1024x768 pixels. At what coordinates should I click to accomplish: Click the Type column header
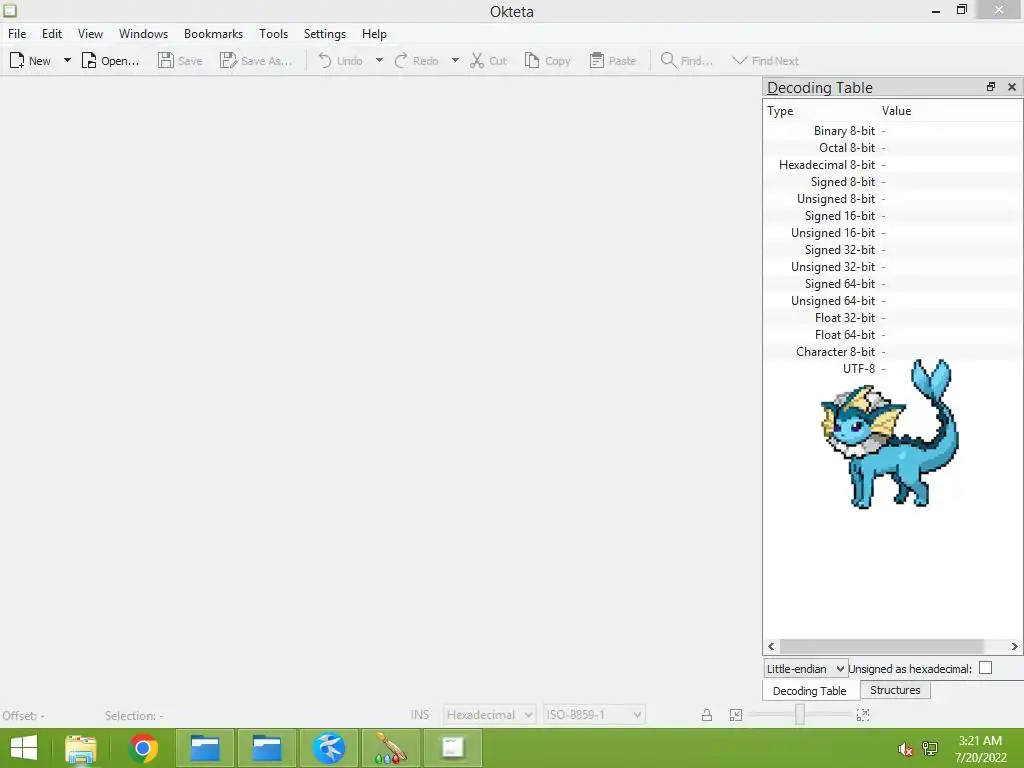pos(821,111)
